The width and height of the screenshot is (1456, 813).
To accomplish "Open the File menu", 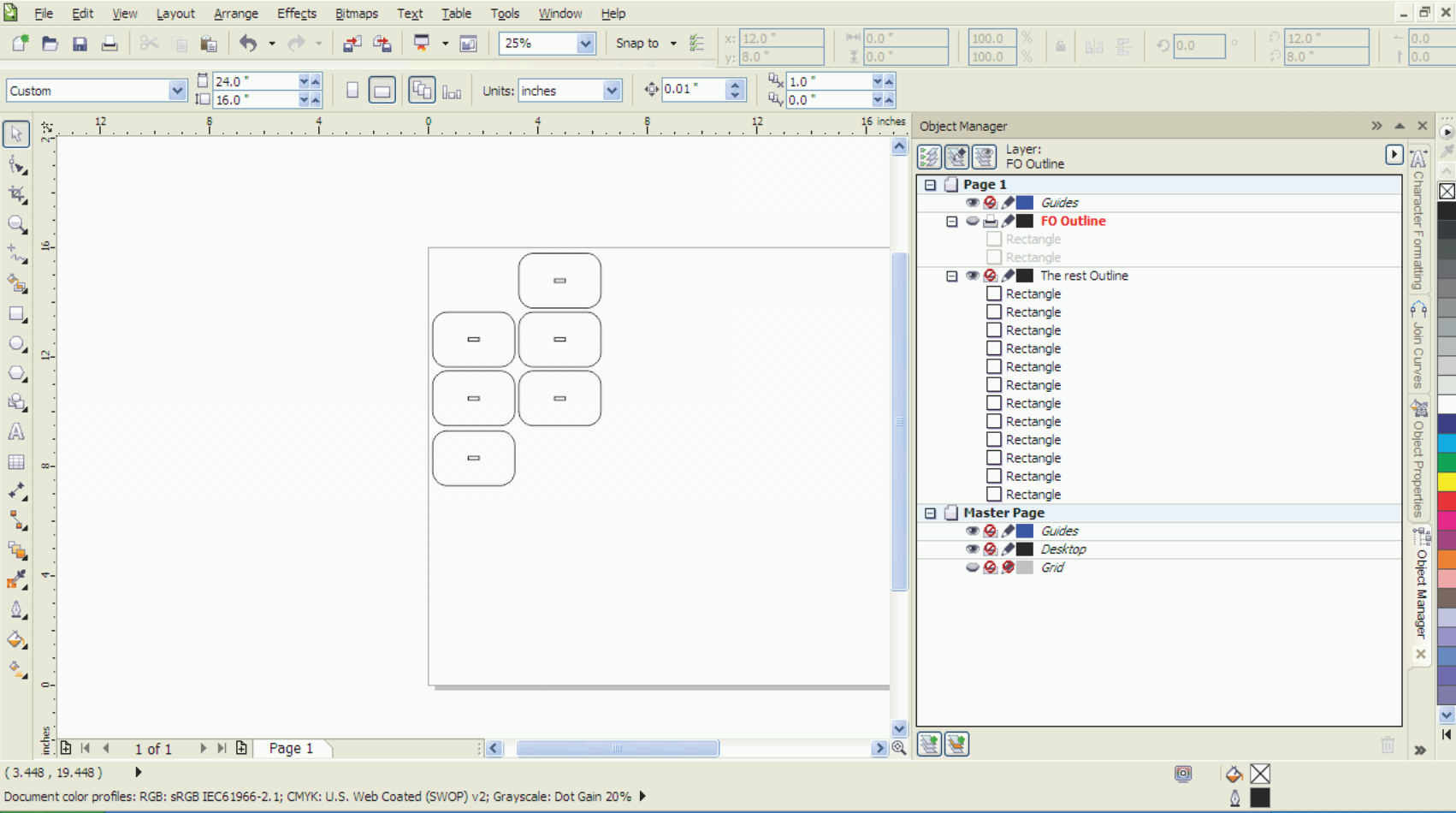I will tap(44, 14).
